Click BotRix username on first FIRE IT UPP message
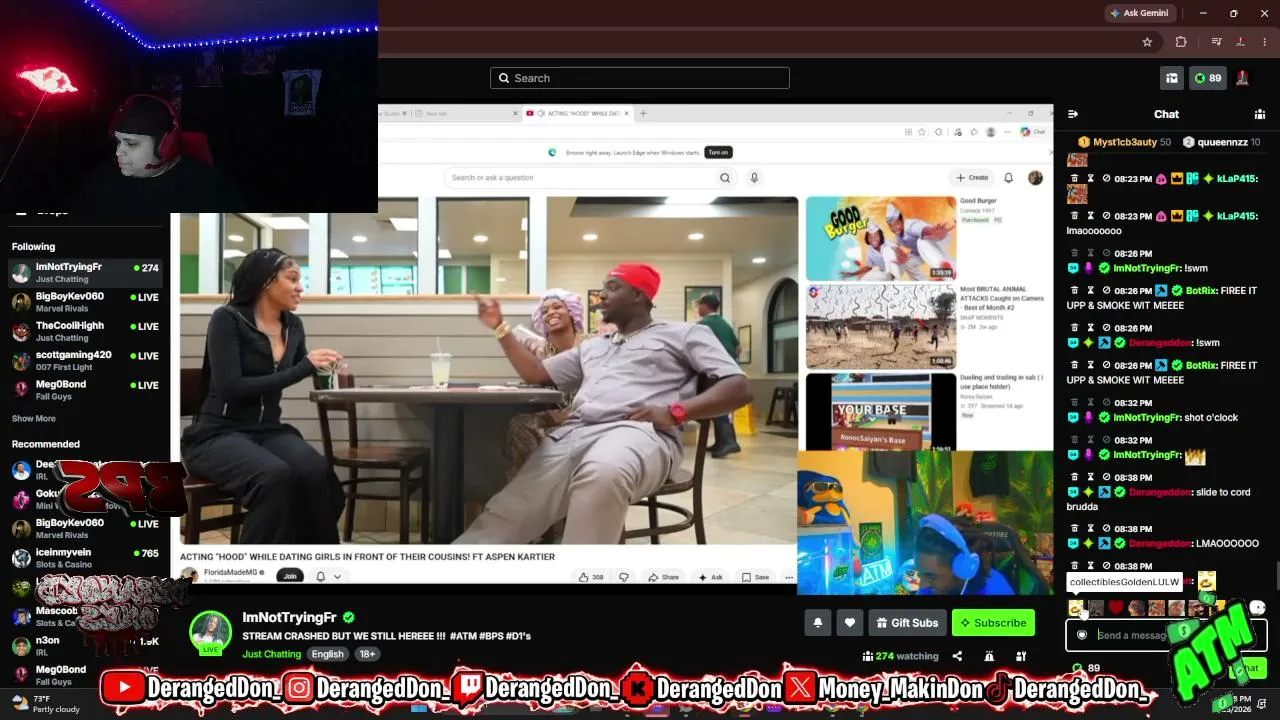Screen dimensions: 1280x720 pos(1200,291)
